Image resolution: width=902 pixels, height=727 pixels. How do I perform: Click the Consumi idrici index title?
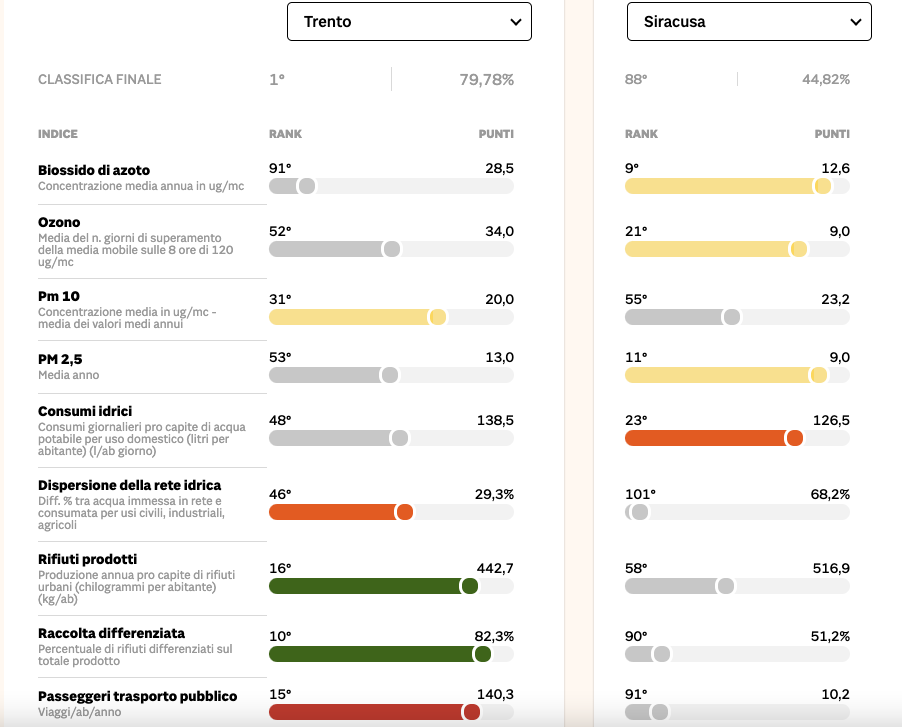tap(85, 411)
